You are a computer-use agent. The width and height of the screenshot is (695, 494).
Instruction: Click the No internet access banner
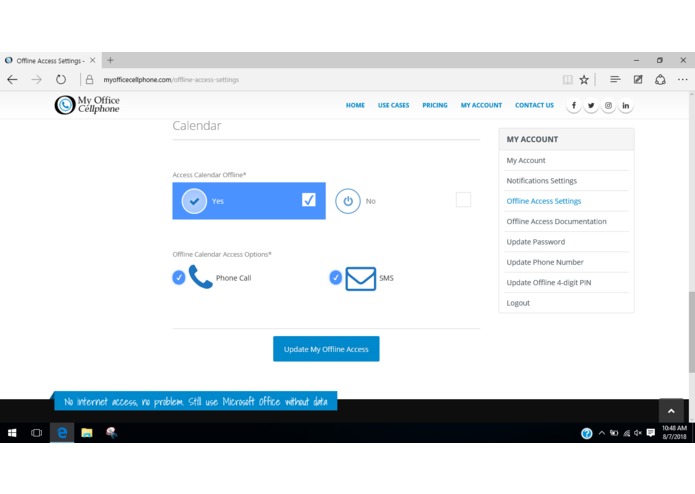pos(195,401)
